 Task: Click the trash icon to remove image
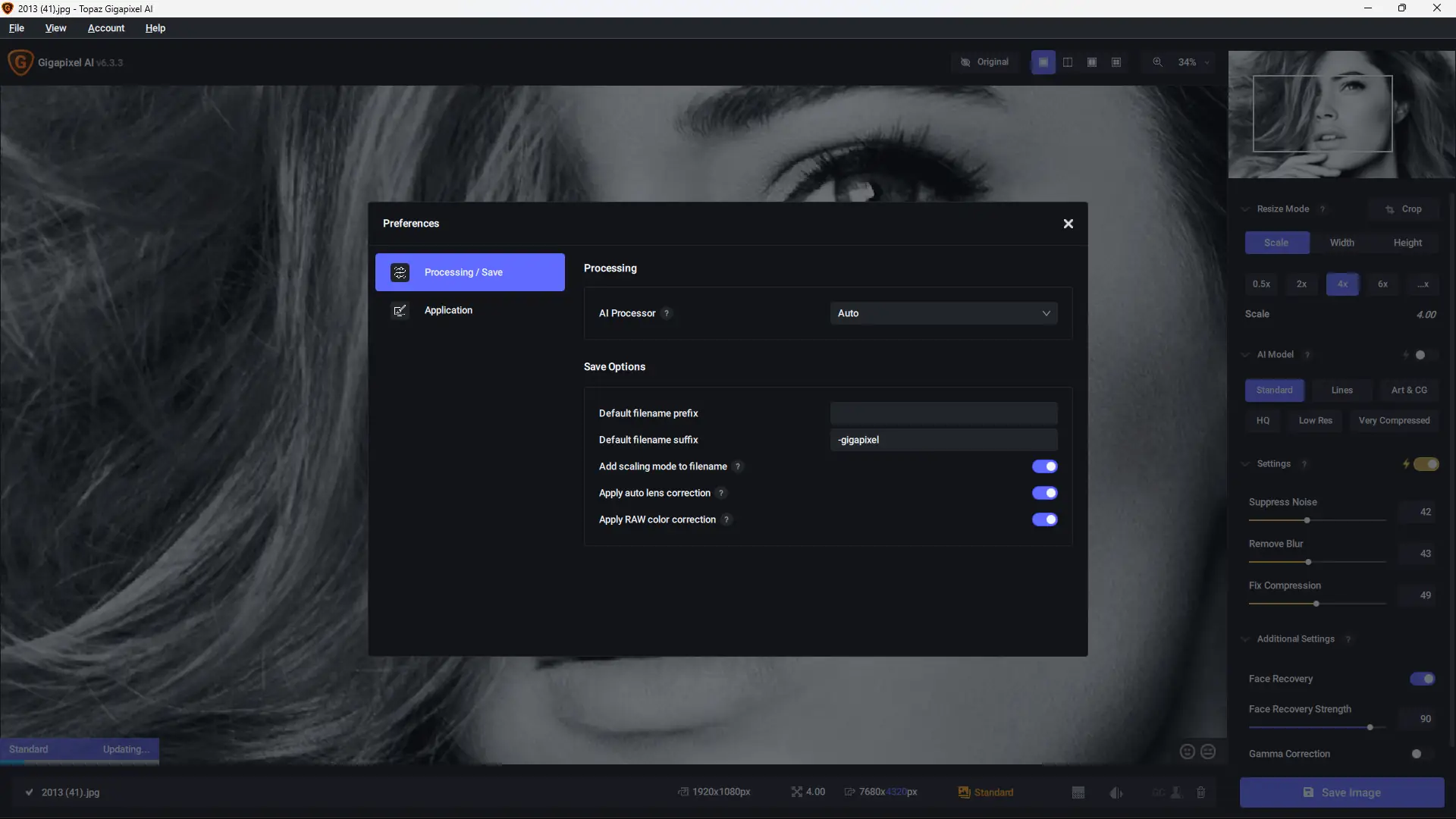1201,792
